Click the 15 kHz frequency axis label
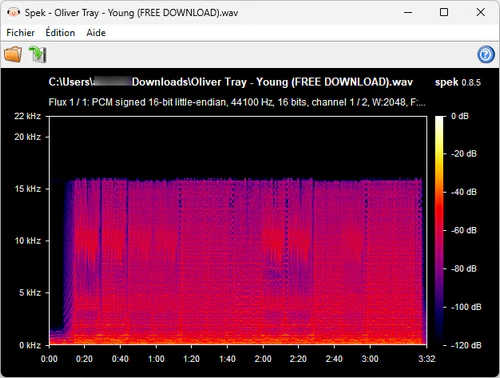The width and height of the screenshot is (500, 378). pos(27,189)
